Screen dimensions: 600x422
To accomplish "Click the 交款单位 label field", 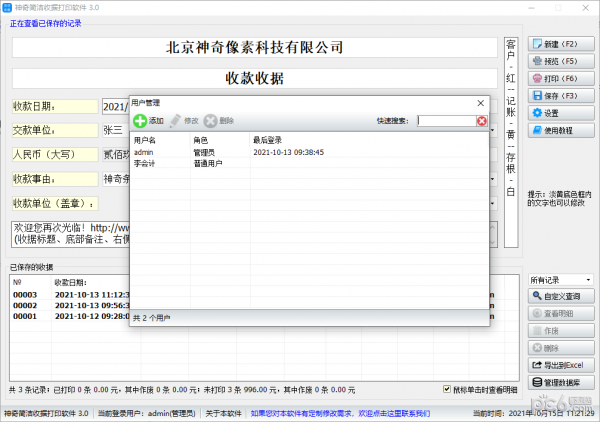I will [x=55, y=130].
